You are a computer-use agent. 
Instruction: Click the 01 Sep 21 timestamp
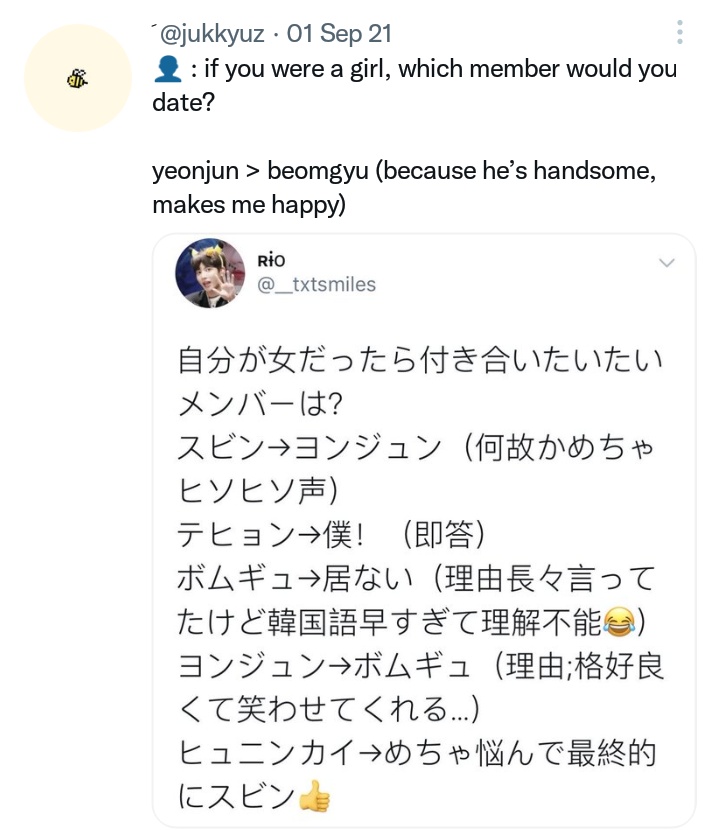click(x=339, y=34)
